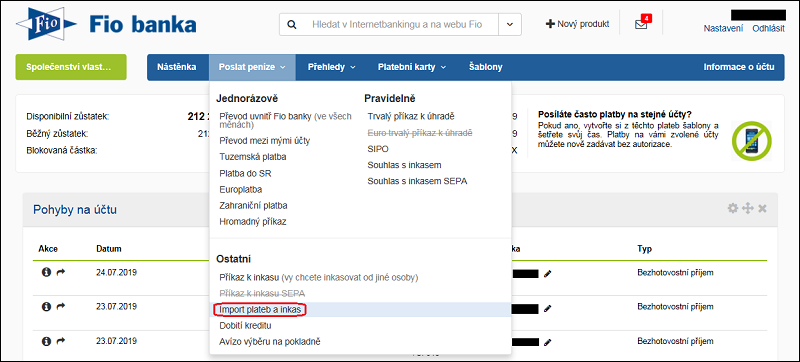Click info icon for the 24.07.2019 transaction
Screen dimensions: 800x362
point(46,273)
